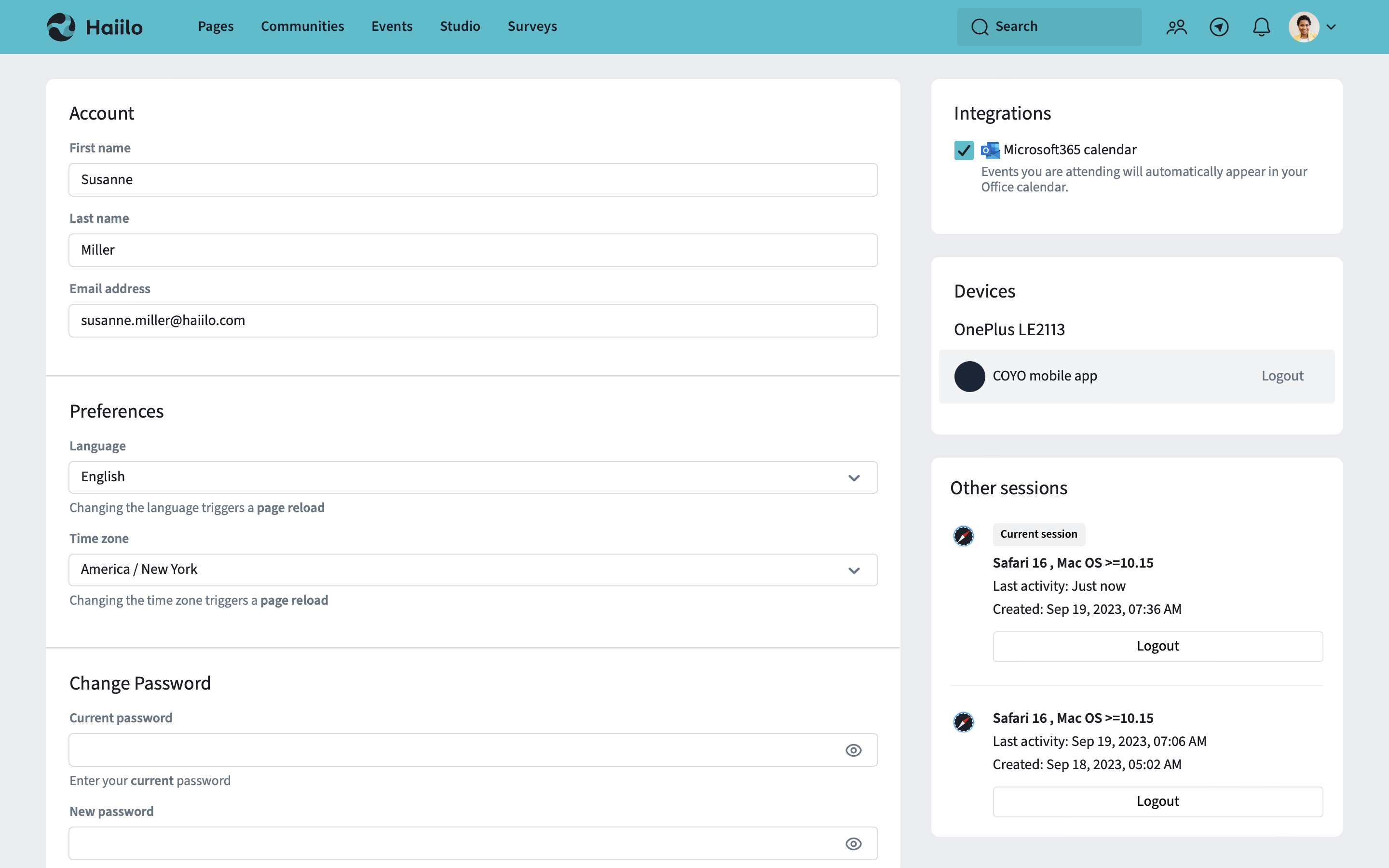This screenshot has width=1389, height=868.
Task: Open the Surveys menu item
Action: 532,27
